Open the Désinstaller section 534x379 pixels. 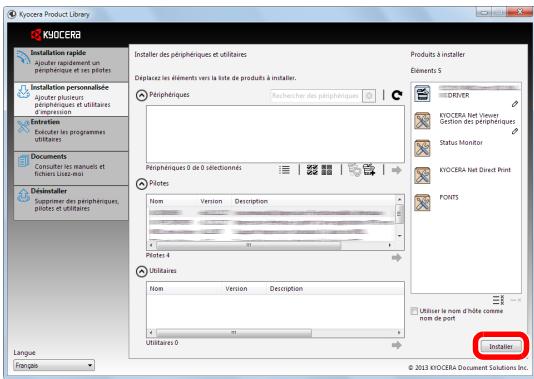coord(71,203)
